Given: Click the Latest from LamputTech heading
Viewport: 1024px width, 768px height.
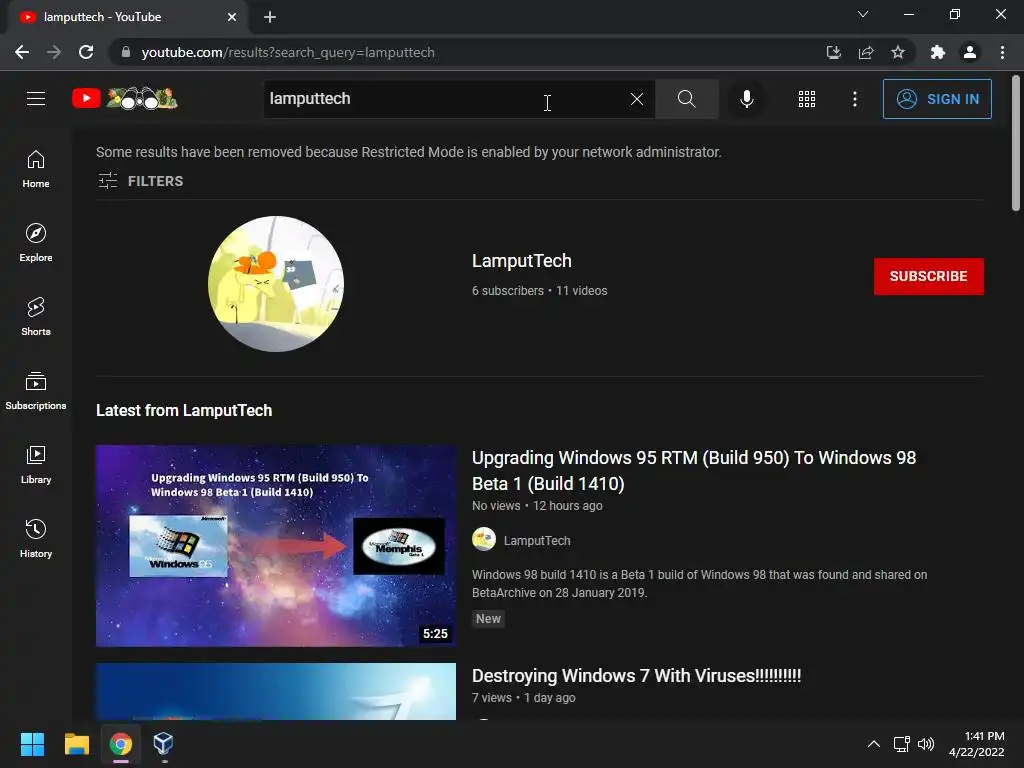Looking at the screenshot, I should [184, 410].
